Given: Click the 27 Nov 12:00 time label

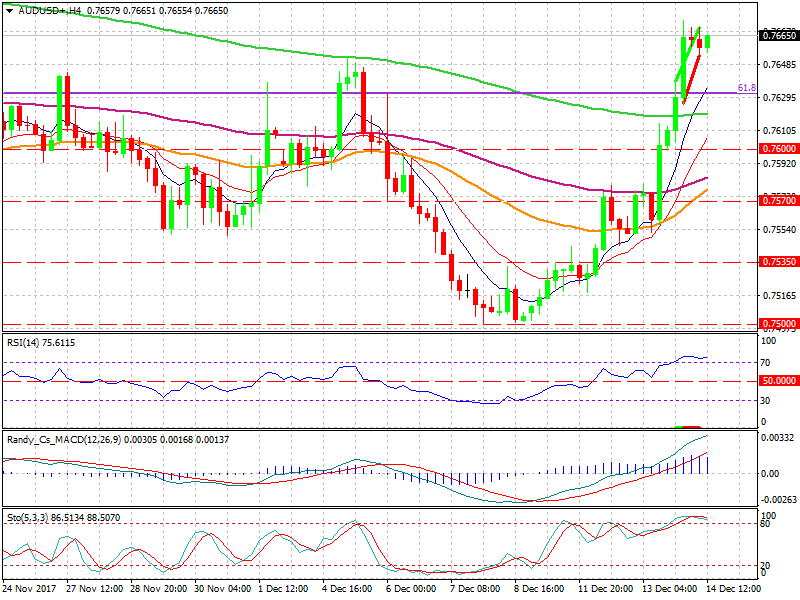Looking at the screenshot, I should 94,588.
